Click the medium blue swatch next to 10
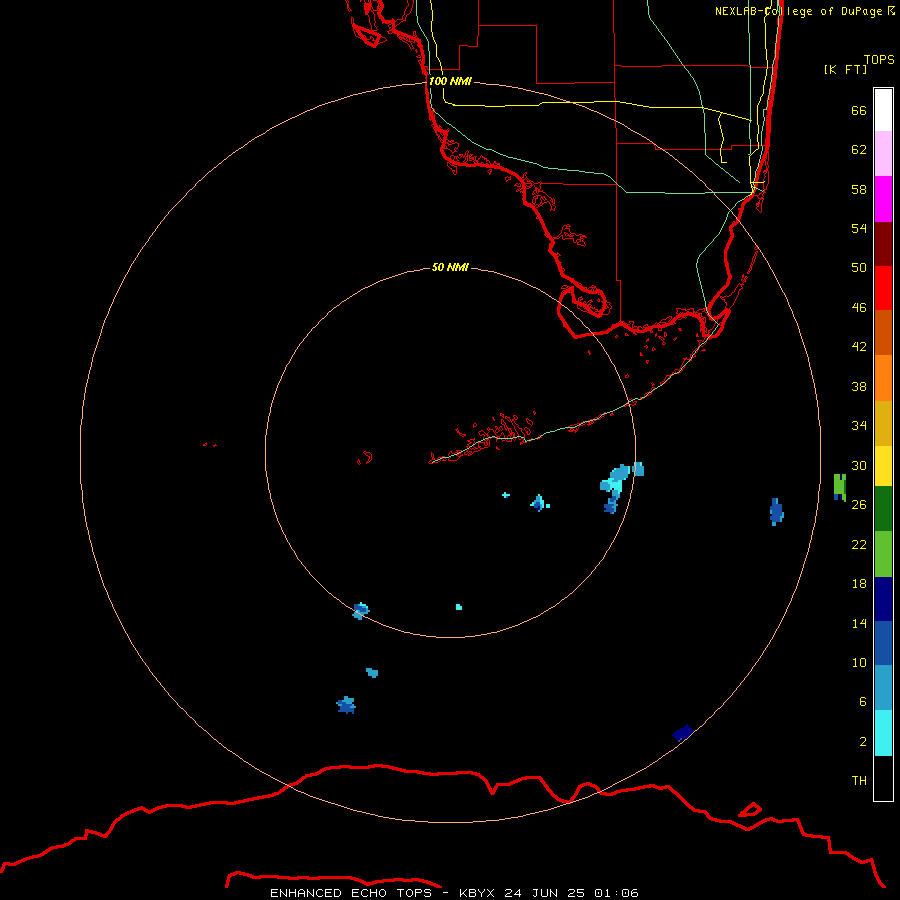Viewport: 900px width, 900px height. [883, 643]
